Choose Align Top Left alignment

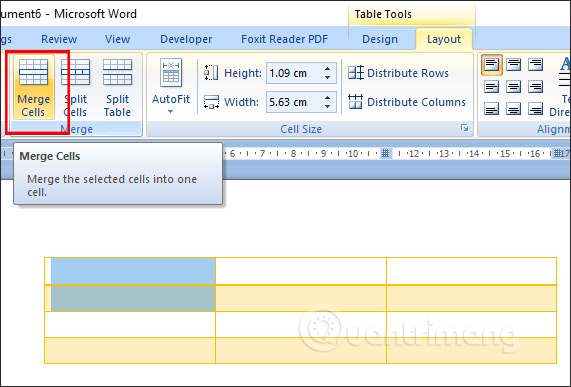[x=492, y=65]
